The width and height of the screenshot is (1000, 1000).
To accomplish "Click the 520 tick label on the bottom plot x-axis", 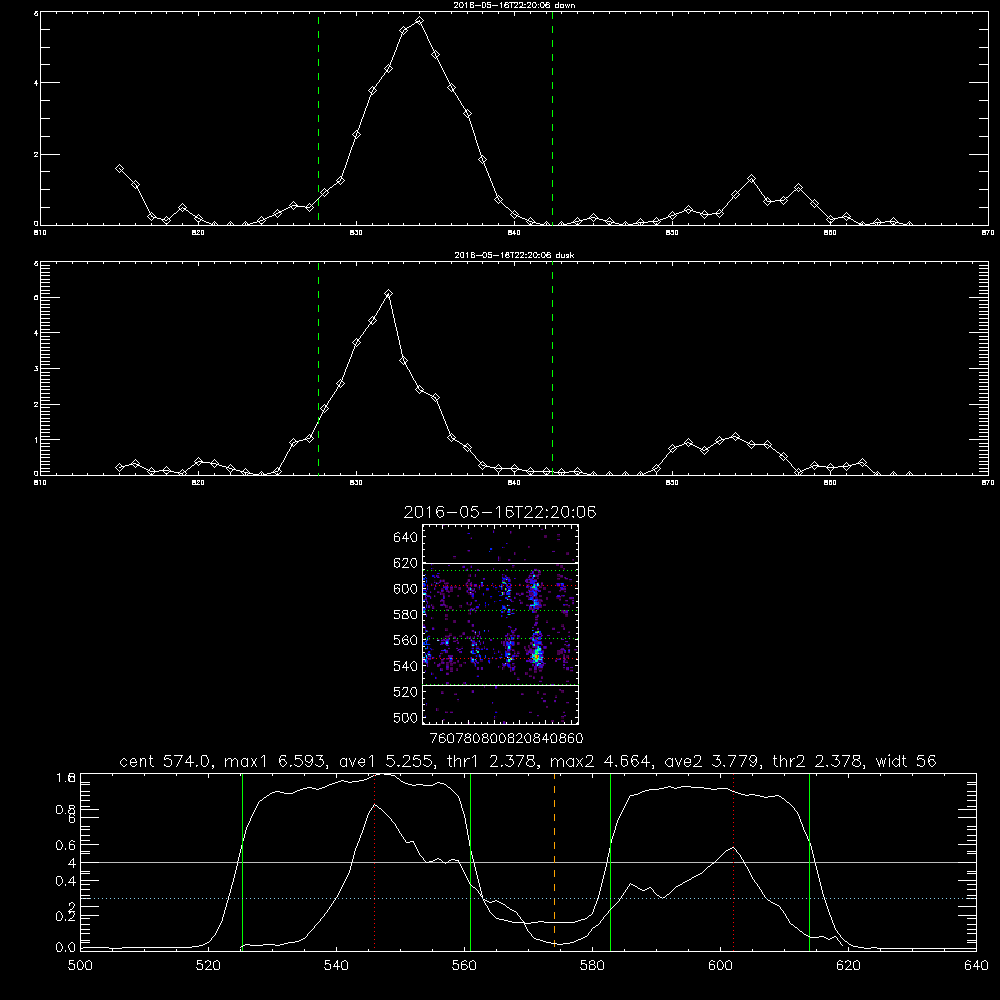I will coord(208,966).
